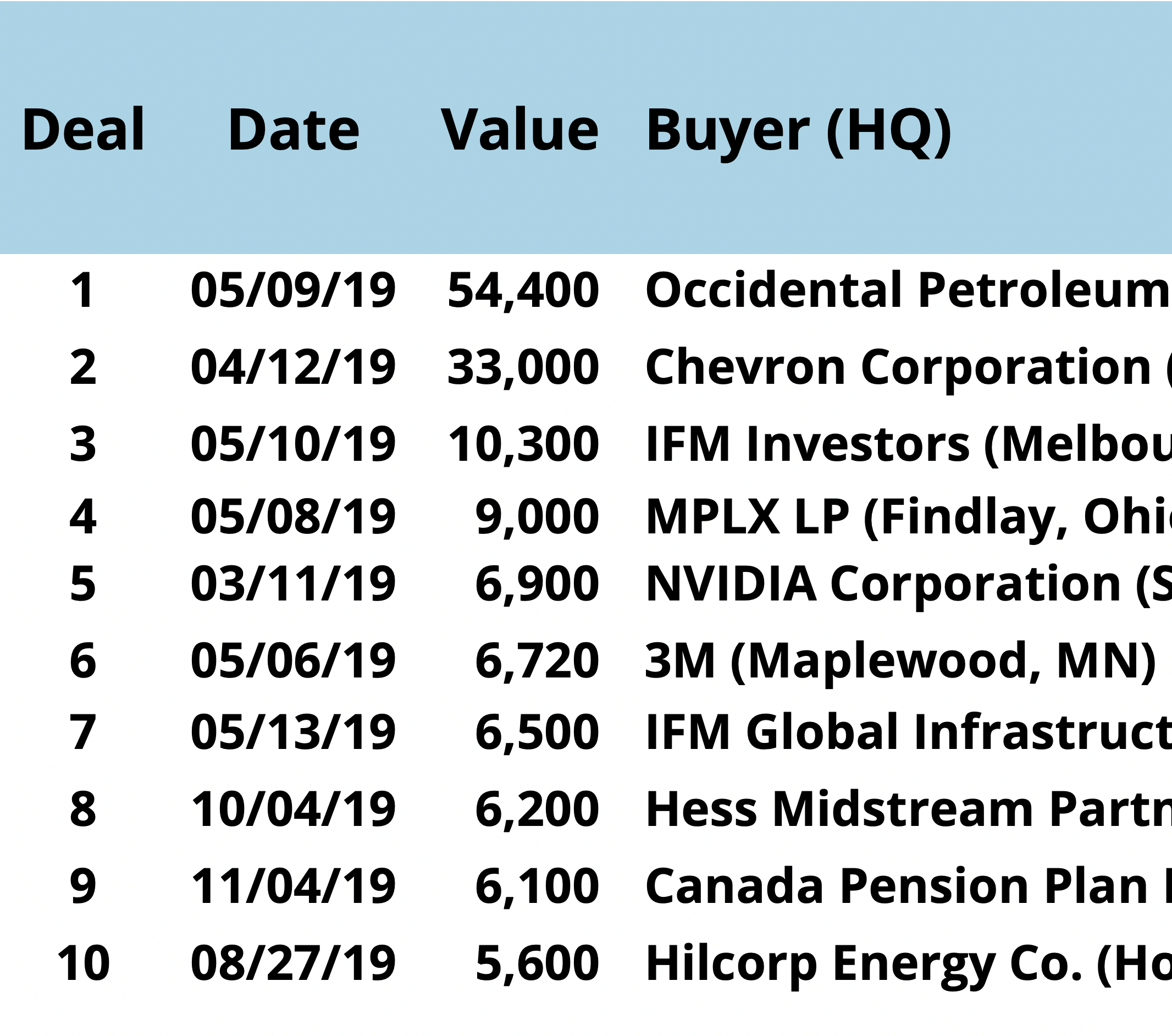Screen dimensions: 1172x1036
Task: Click the Canada Pension Plan buyer cell
Action: point(907,886)
